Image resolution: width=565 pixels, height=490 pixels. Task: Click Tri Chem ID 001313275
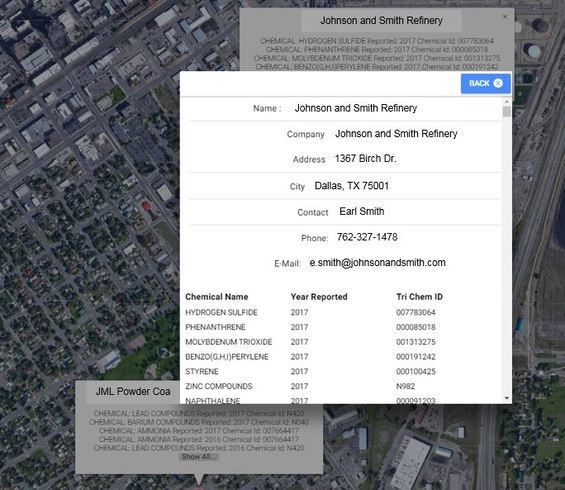coord(416,342)
